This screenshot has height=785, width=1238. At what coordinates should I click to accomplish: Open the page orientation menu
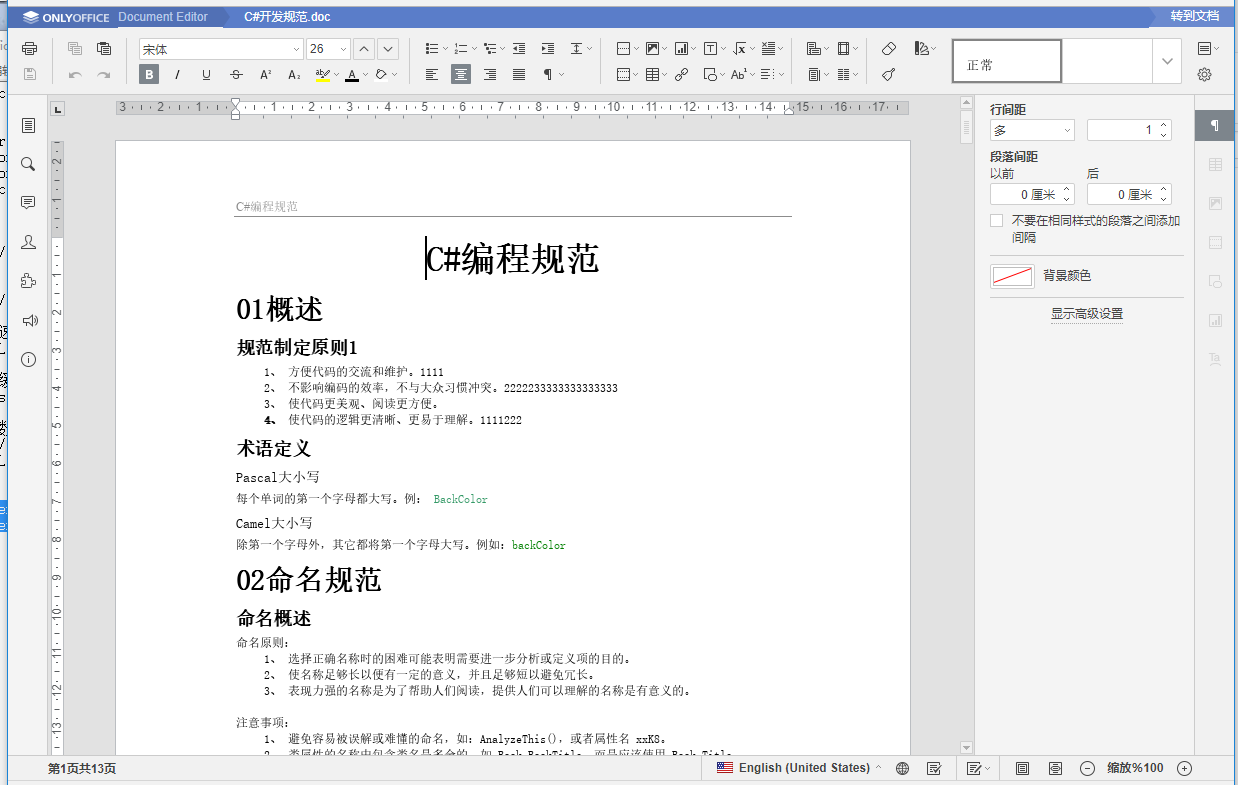click(x=817, y=49)
